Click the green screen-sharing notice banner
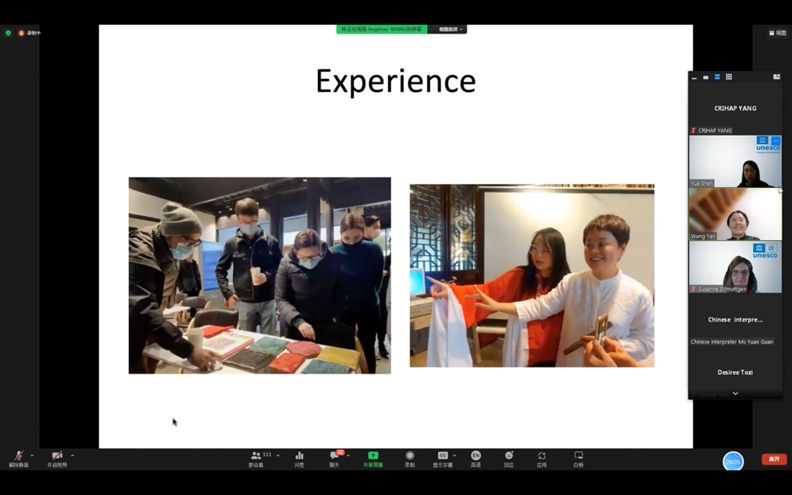The image size is (792, 495). pyautogui.click(x=382, y=29)
